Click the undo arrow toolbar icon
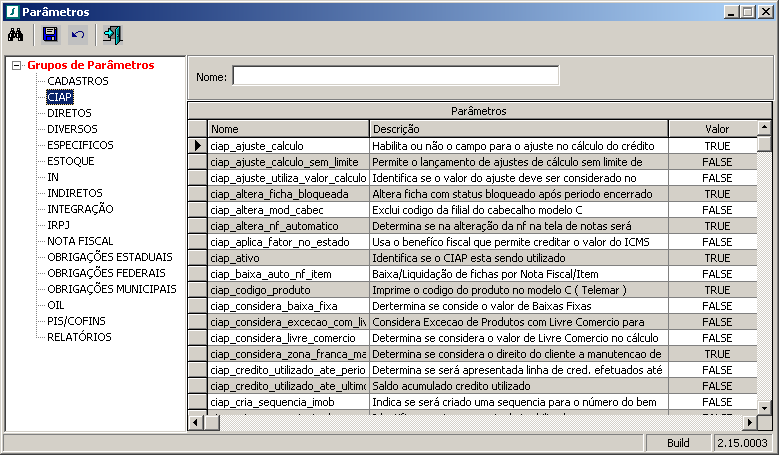The height and width of the screenshot is (455, 779). (78, 35)
